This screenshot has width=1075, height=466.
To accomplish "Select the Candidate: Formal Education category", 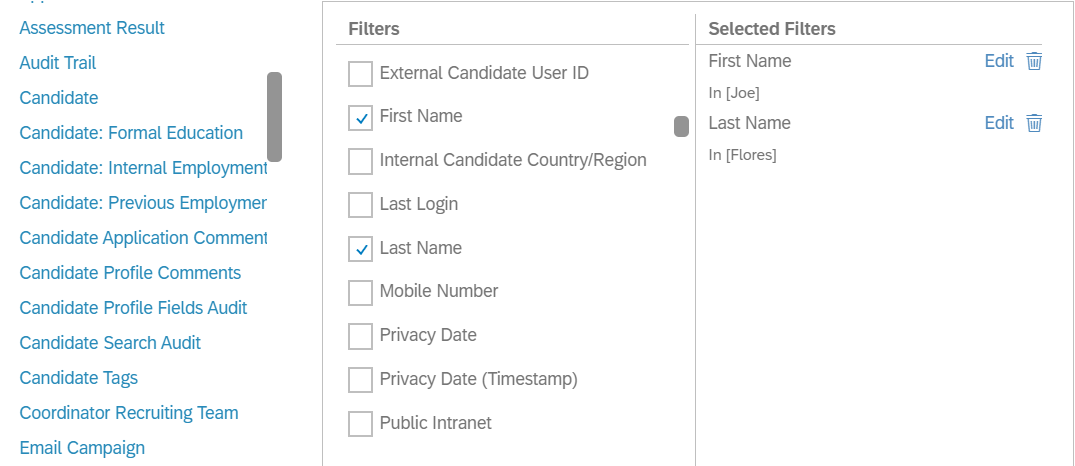I will (x=131, y=133).
